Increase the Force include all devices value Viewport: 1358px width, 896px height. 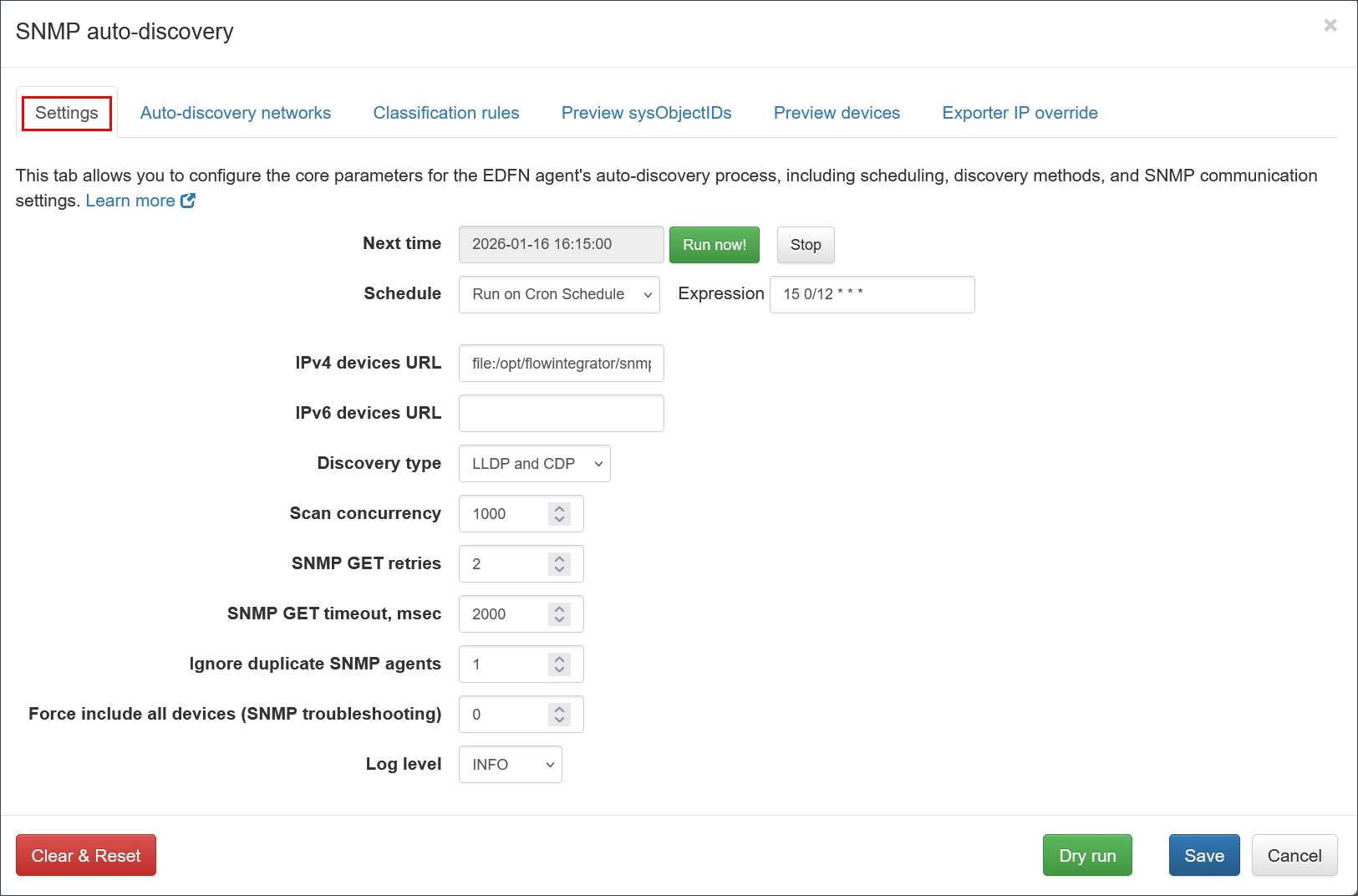(559, 709)
